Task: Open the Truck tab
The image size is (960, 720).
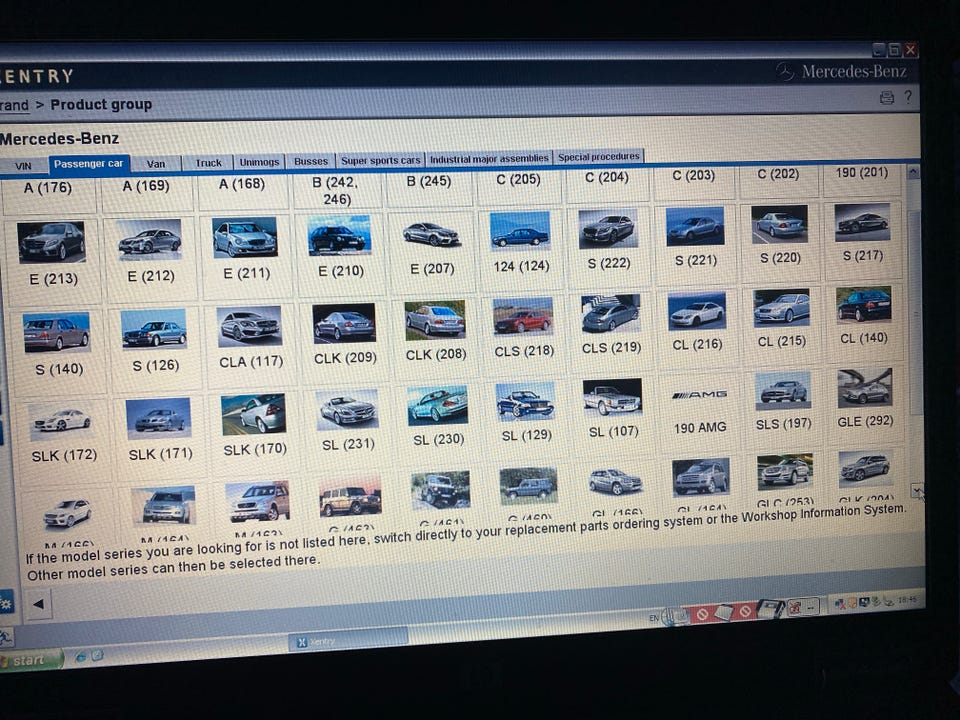Action: click(208, 163)
